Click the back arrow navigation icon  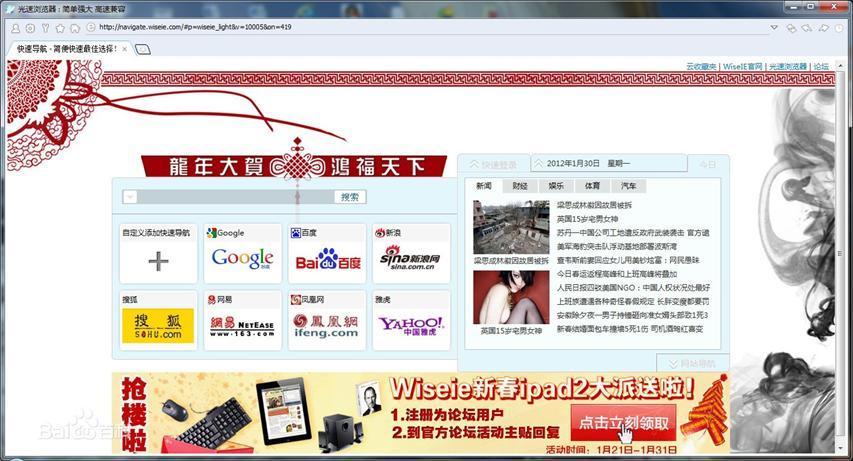tap(808, 28)
